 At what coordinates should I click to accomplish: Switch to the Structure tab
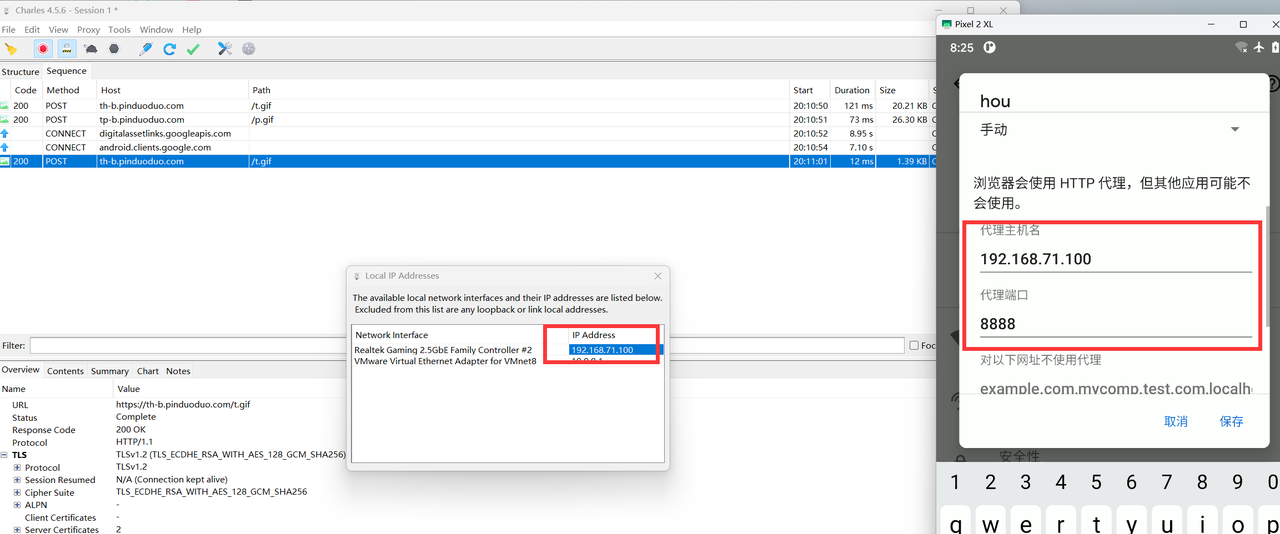click(20, 72)
